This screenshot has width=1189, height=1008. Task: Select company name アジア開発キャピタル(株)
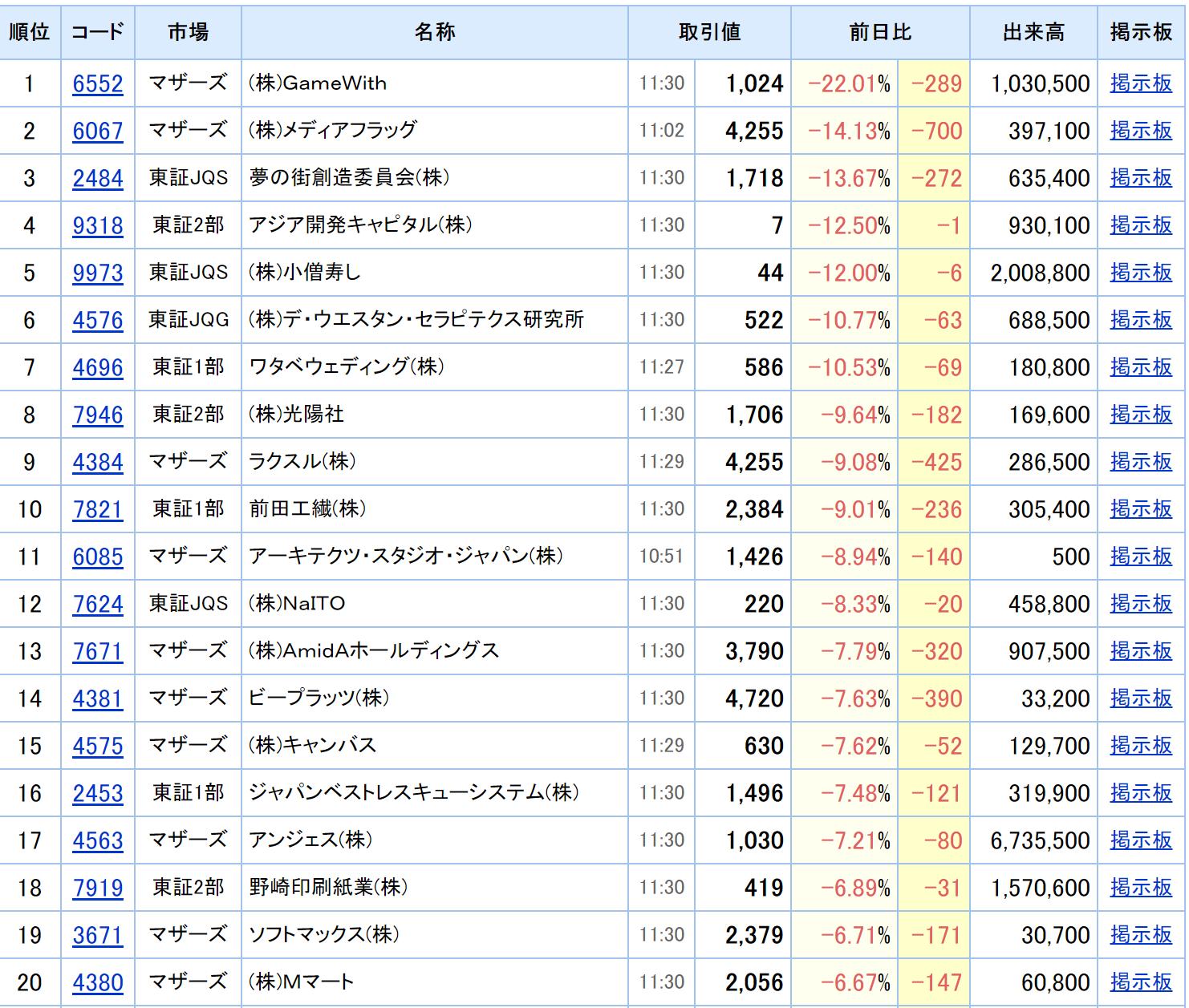360,225
